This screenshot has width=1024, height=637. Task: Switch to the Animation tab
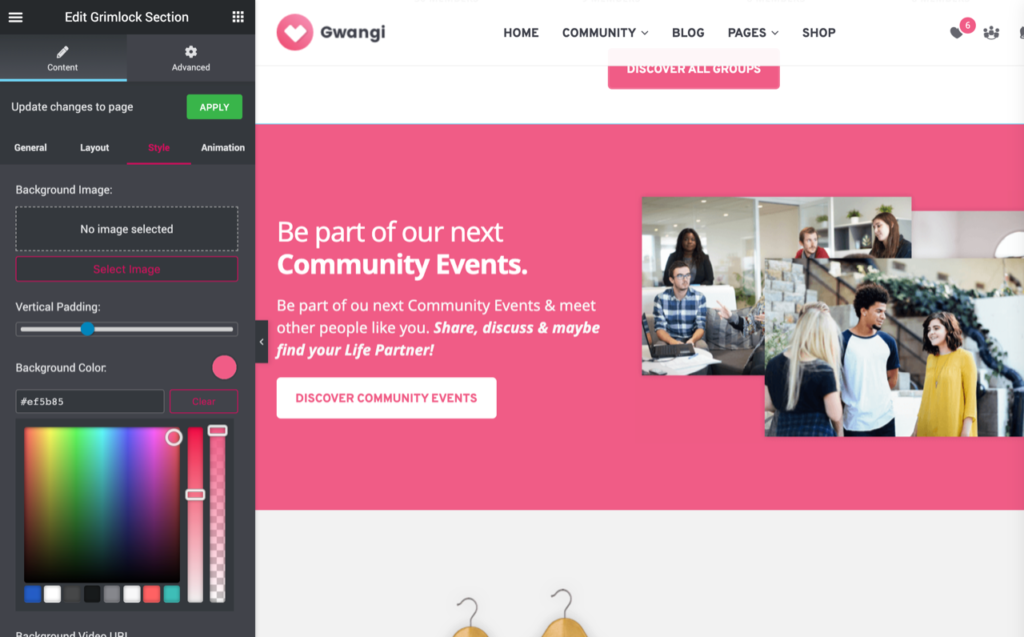223,148
